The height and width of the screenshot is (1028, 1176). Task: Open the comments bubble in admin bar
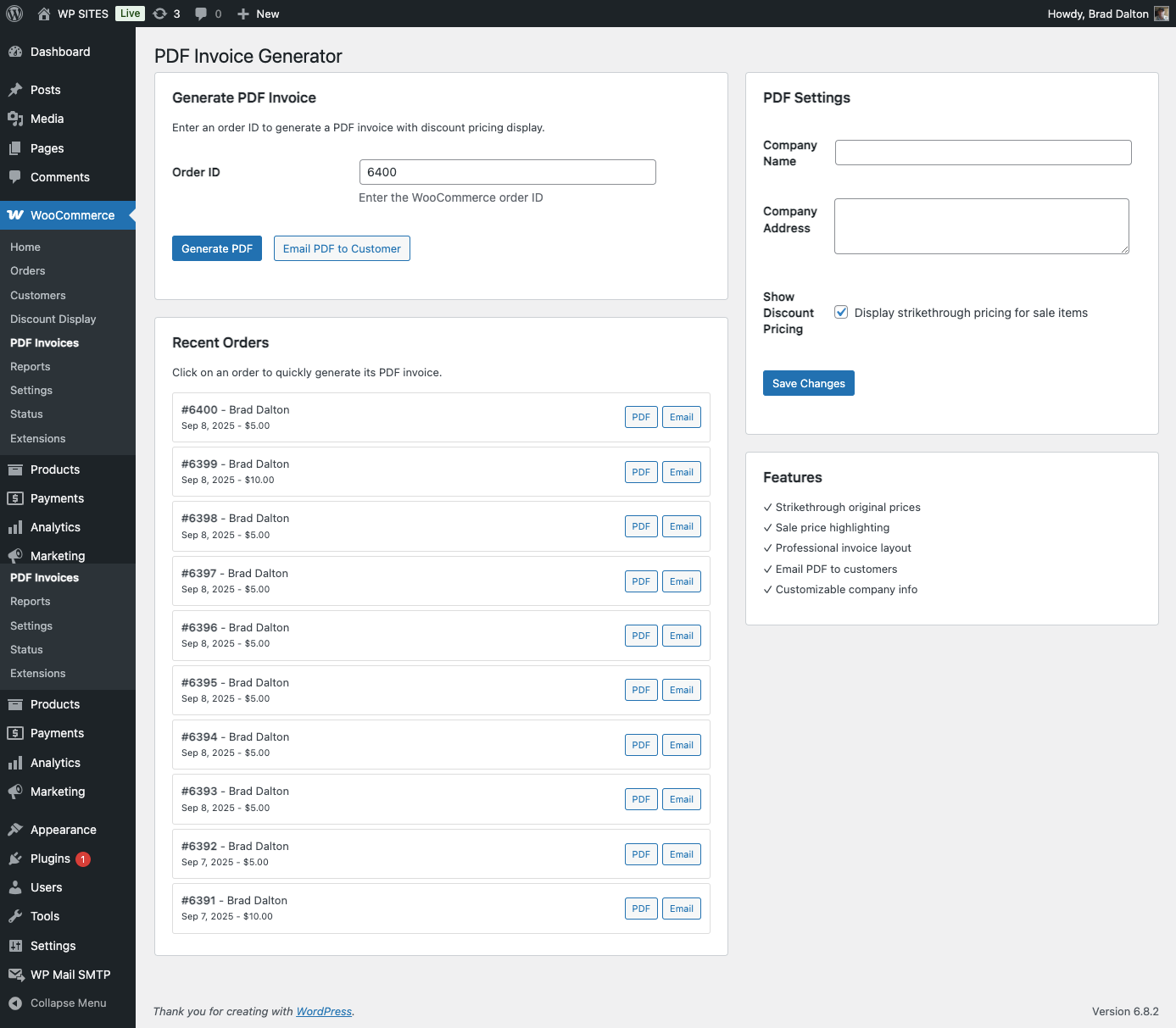click(x=201, y=14)
